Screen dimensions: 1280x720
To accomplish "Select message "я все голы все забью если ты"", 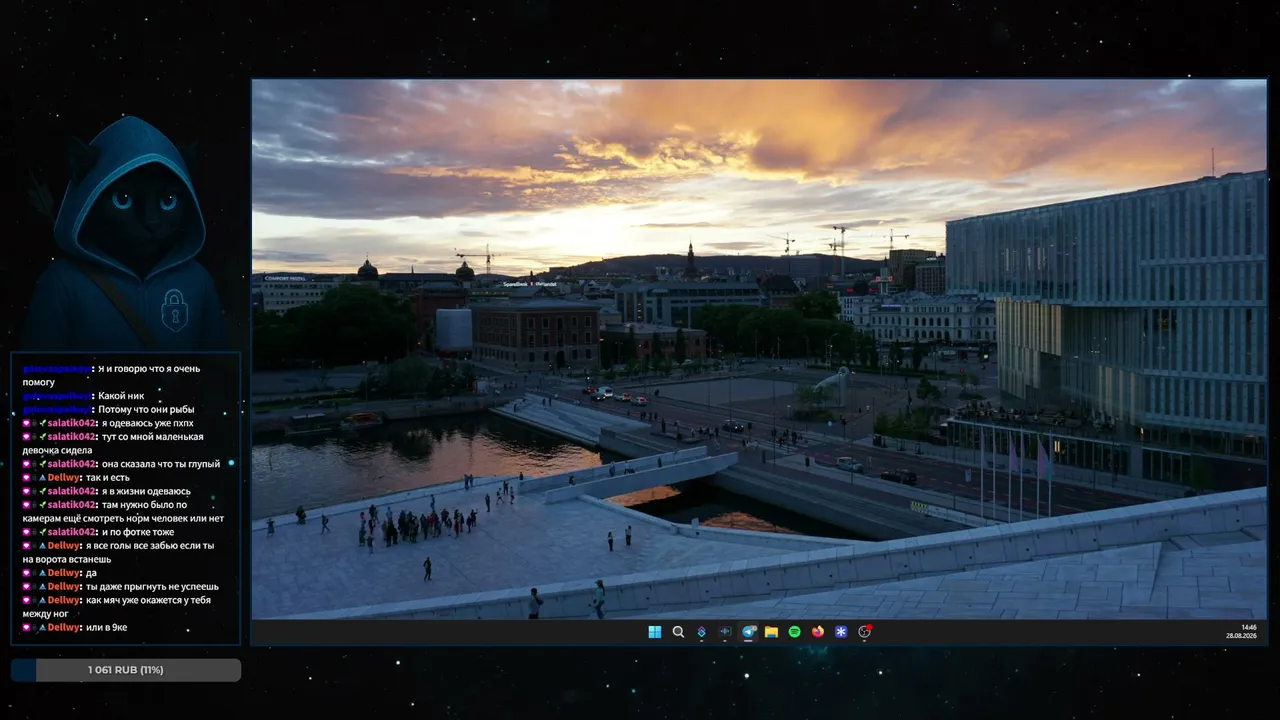I will click(x=150, y=546).
